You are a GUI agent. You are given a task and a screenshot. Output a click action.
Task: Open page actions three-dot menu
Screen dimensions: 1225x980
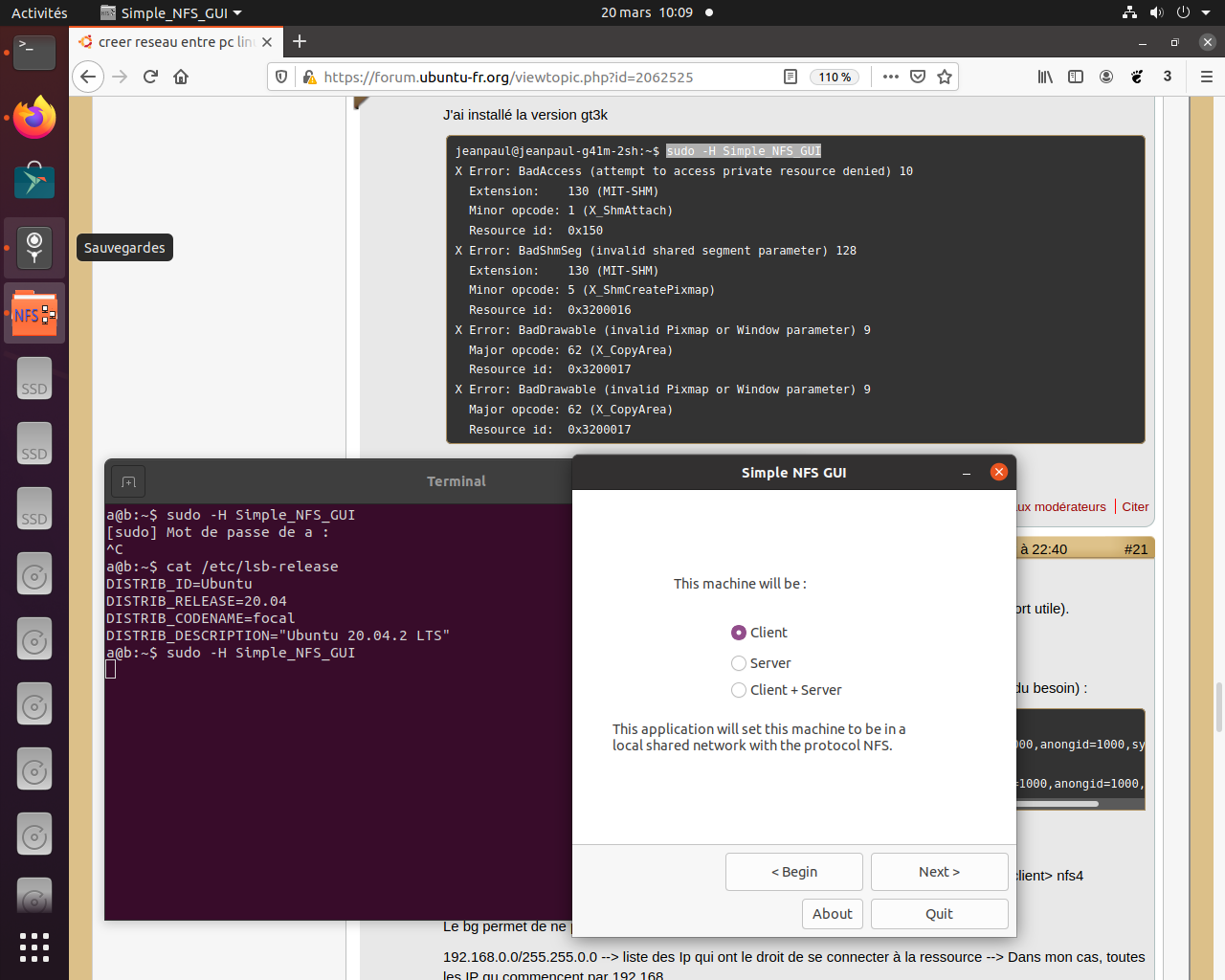(x=891, y=77)
